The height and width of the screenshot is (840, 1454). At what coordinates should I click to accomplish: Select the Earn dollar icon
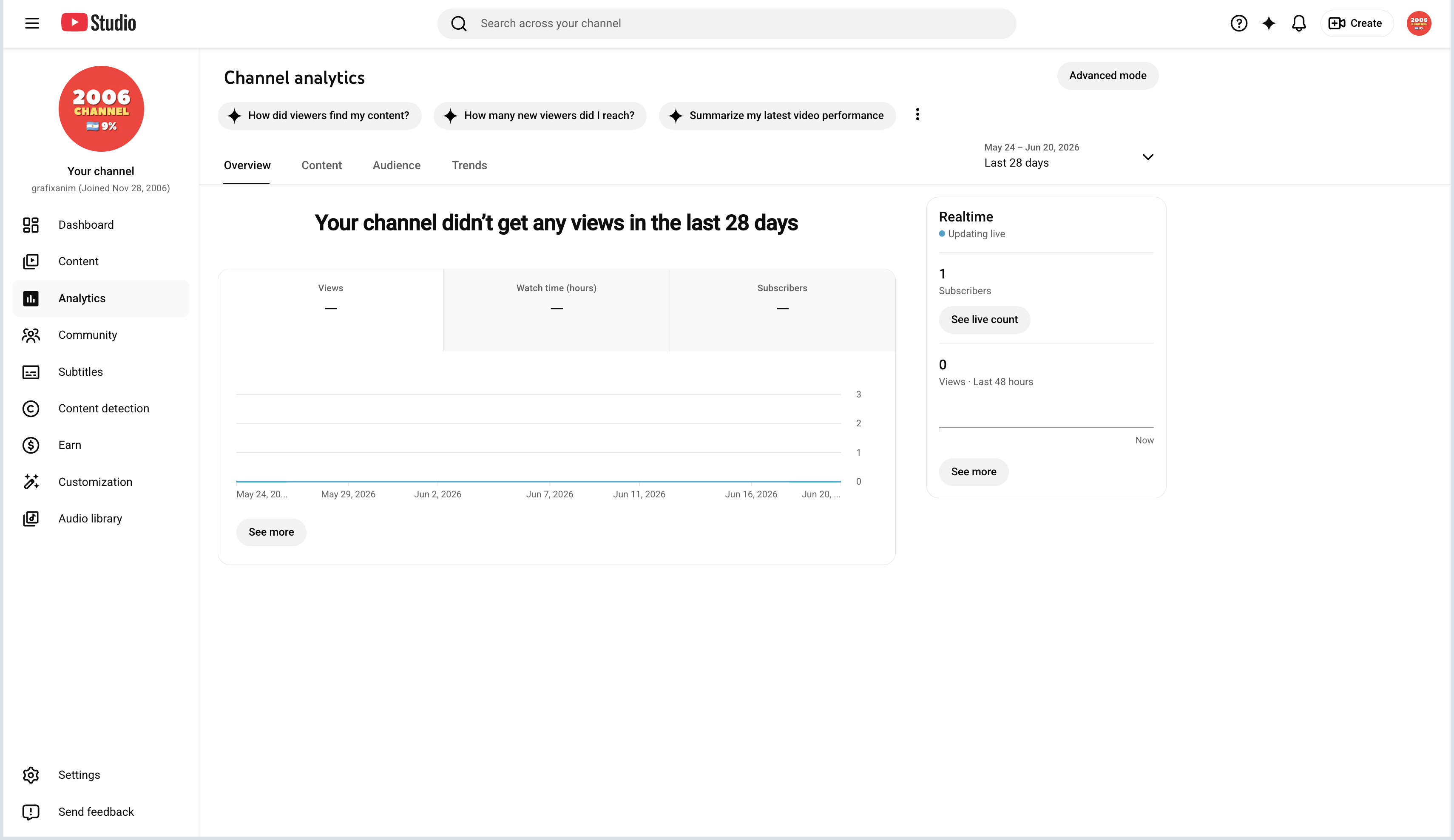pyautogui.click(x=31, y=445)
